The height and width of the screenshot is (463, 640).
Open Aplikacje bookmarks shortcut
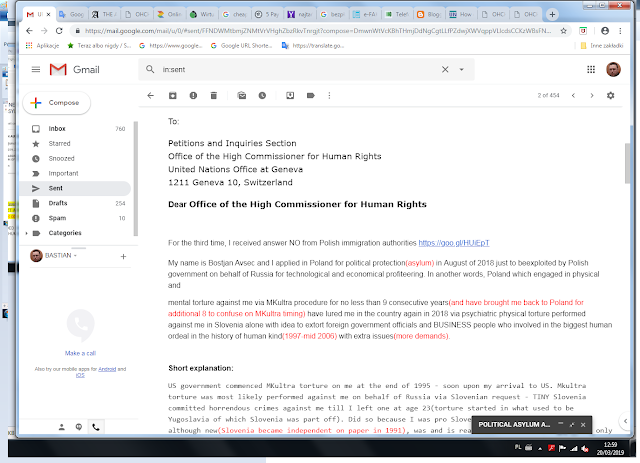coord(42,46)
